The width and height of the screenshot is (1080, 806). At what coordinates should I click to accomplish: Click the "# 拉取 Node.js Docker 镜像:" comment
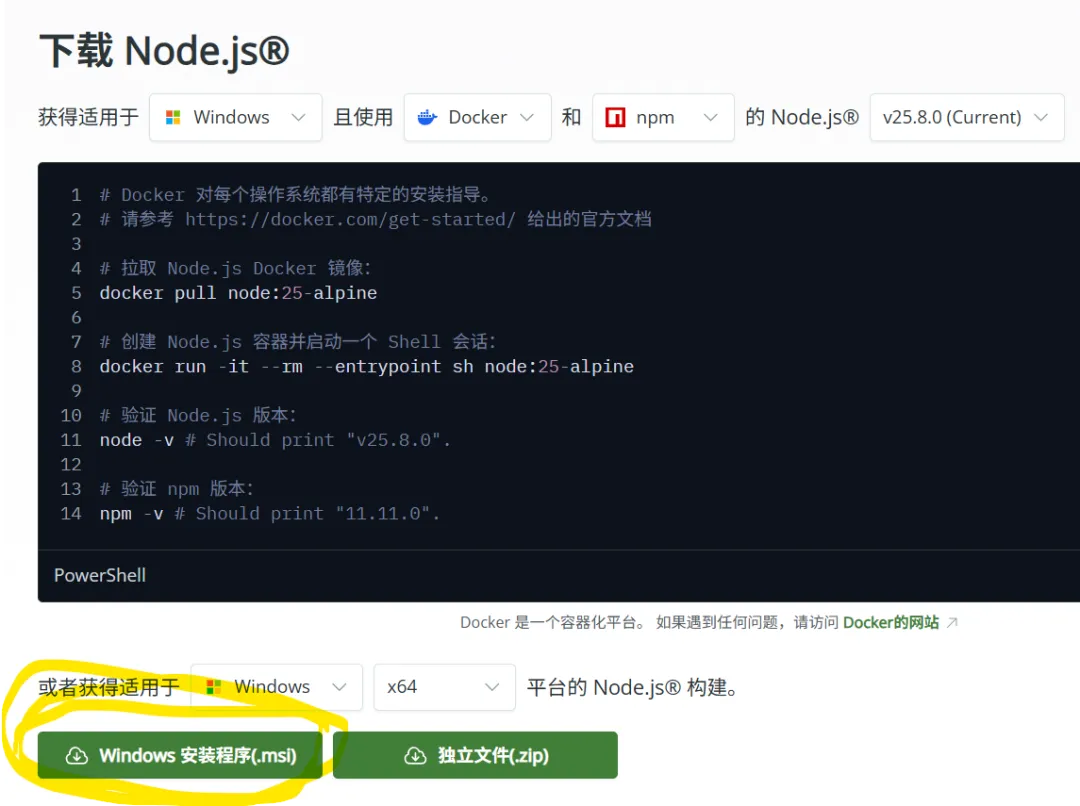point(235,269)
